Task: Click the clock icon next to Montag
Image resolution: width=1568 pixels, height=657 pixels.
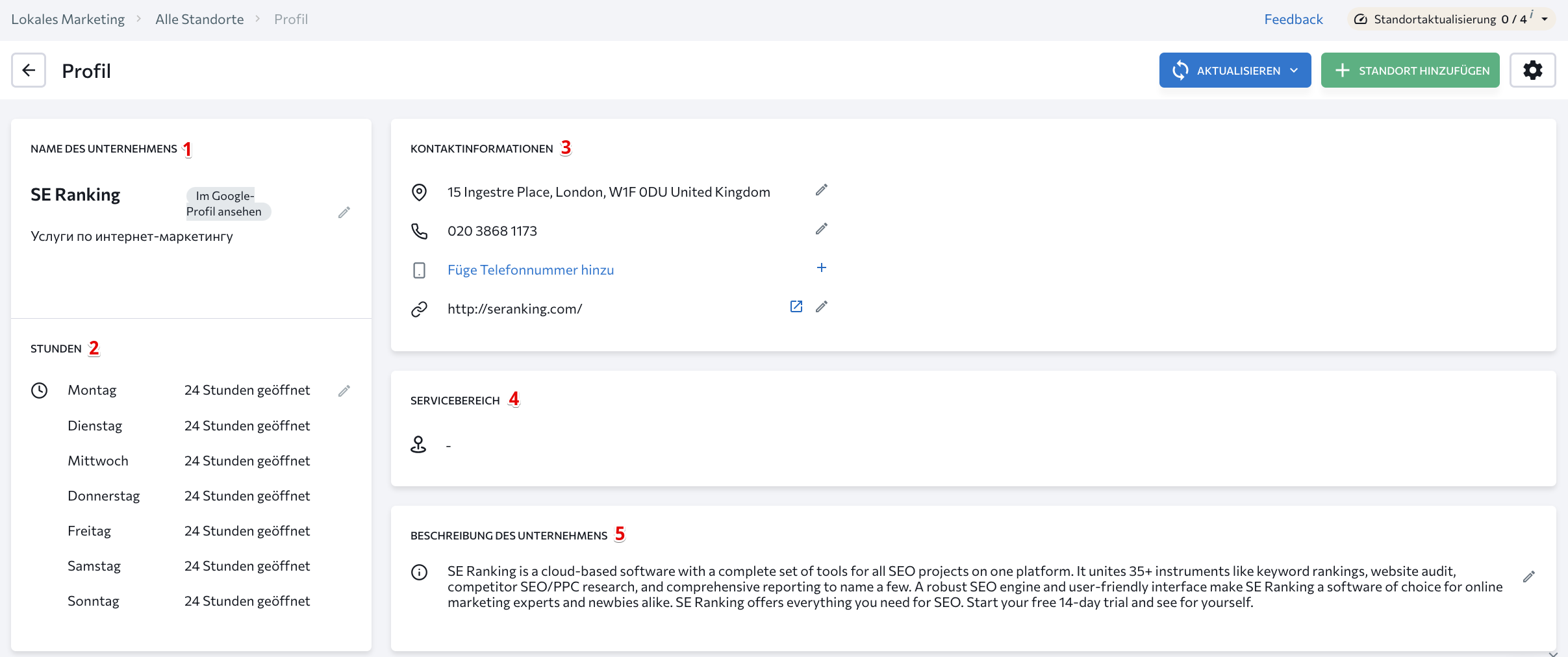Action: coord(40,390)
